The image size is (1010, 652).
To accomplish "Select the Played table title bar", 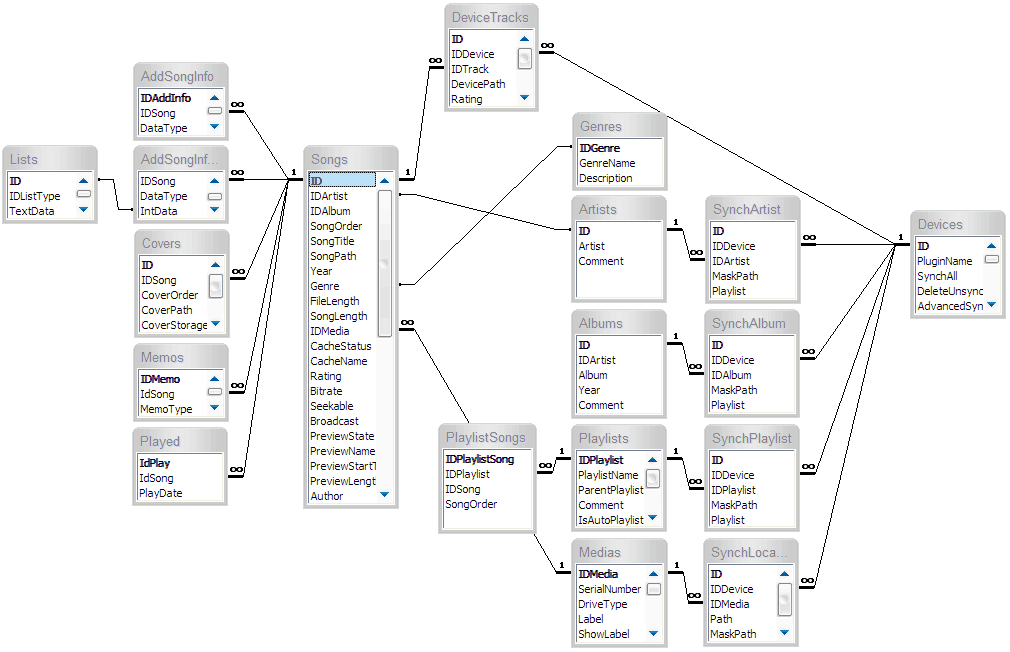I will point(180,441).
